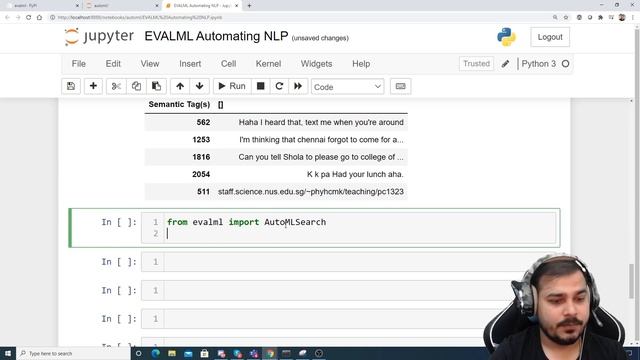Screen dimensions: 640x360
Task: Move selected cell up with arrow icon
Action: click(x=180, y=86)
